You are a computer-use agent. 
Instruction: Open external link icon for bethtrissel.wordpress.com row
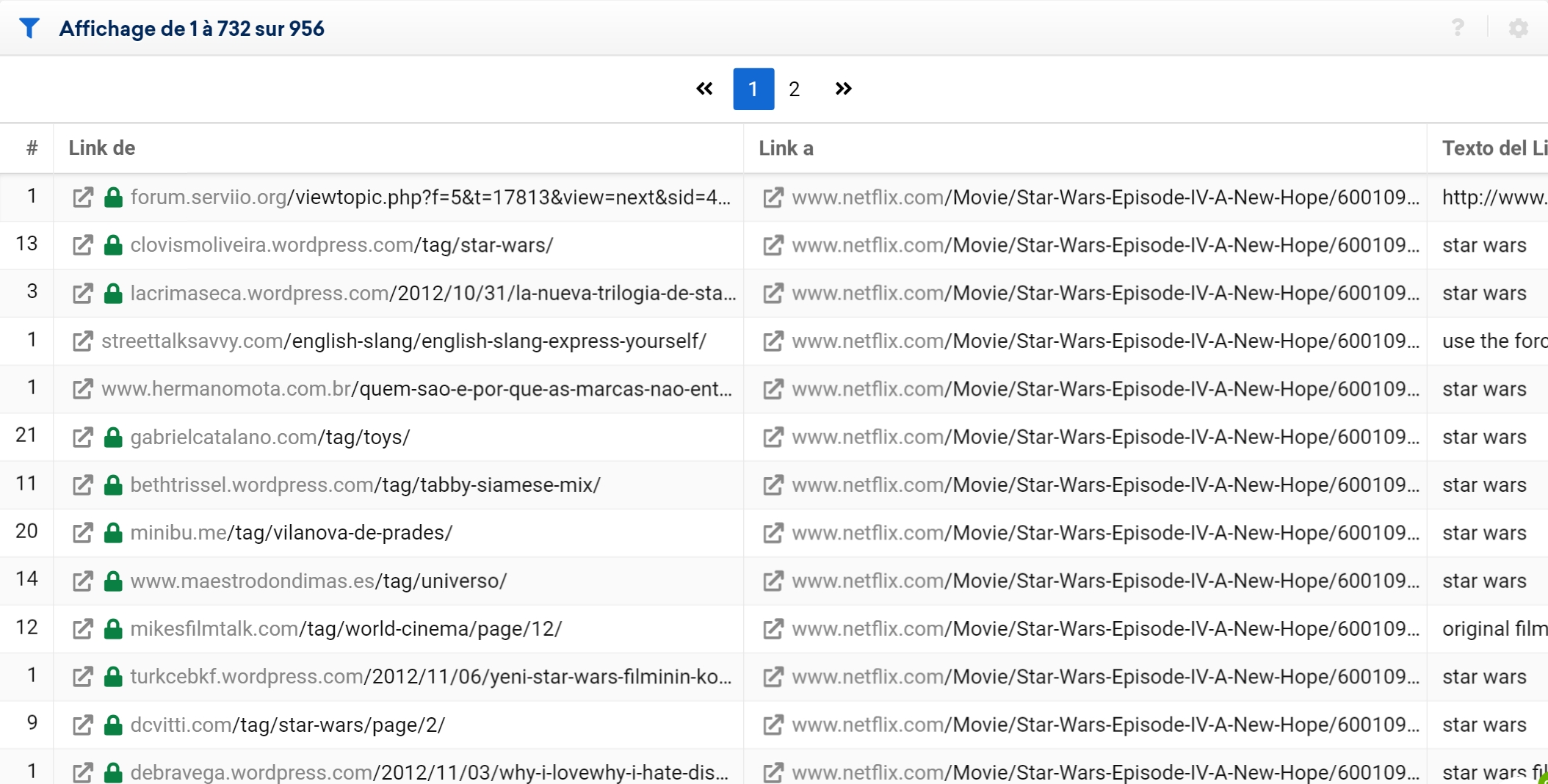pos(83,485)
